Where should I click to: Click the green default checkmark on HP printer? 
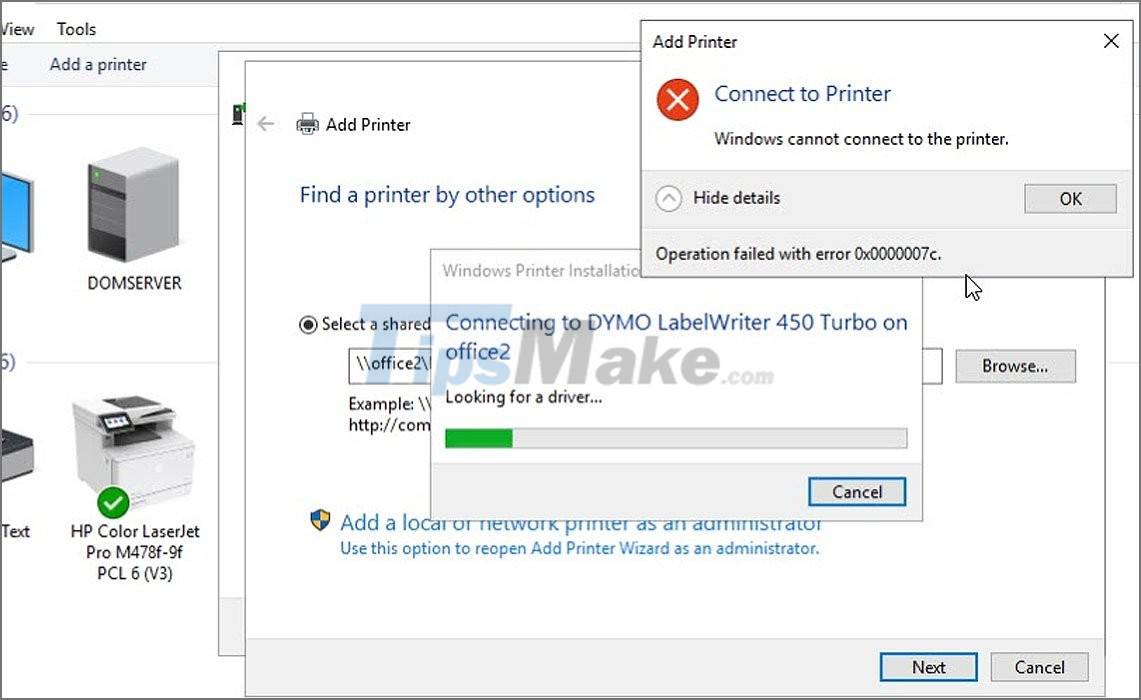pyautogui.click(x=113, y=502)
